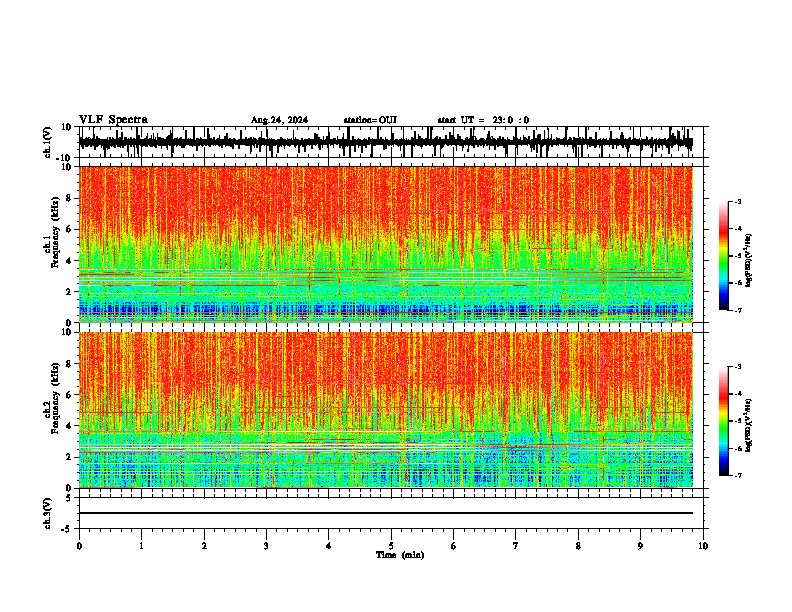This screenshot has width=792, height=612.
Task: Click the ch.1 voltage waveform trace
Action: (x=385, y=142)
